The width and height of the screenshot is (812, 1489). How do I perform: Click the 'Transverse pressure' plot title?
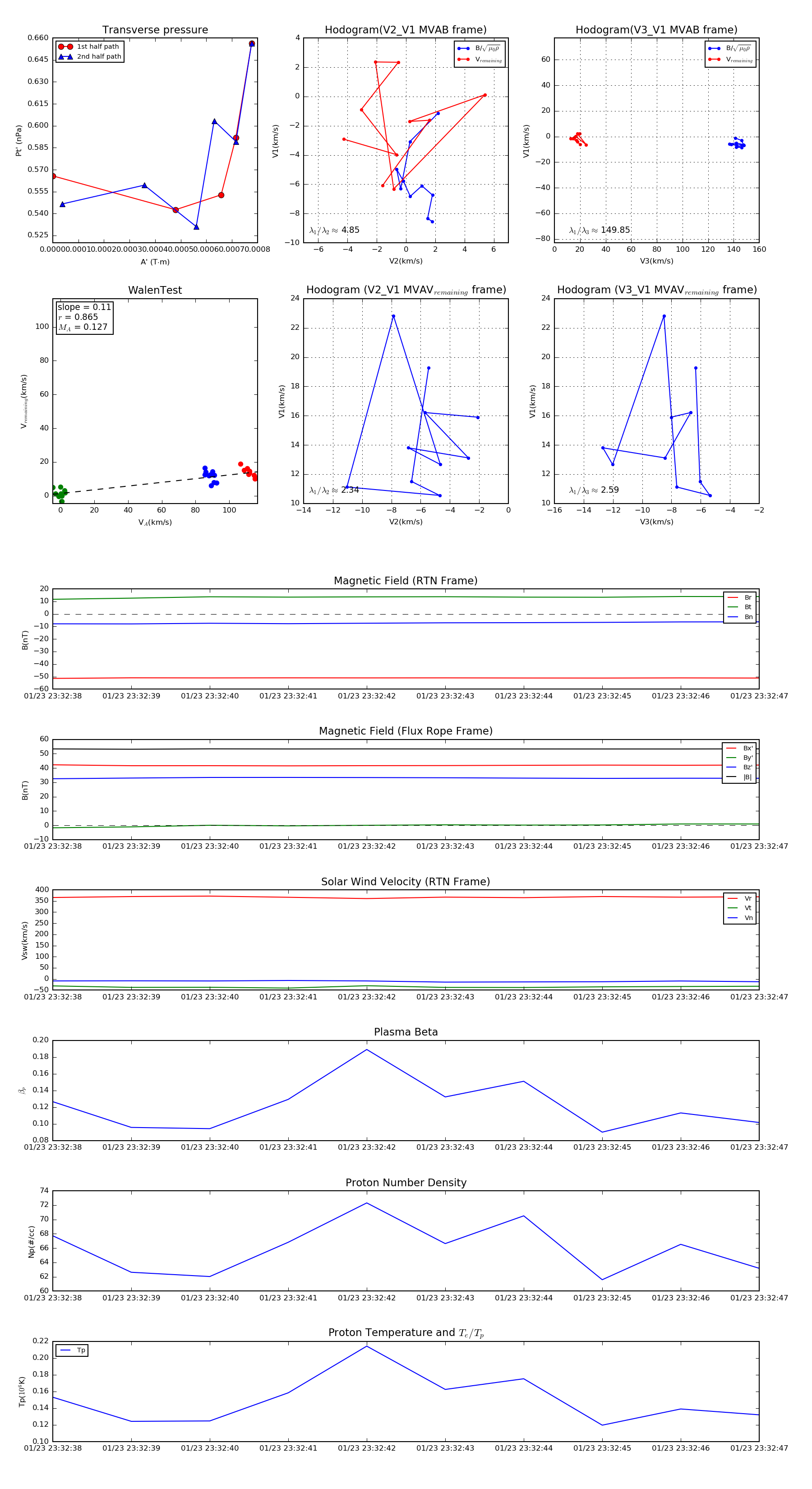click(x=155, y=30)
